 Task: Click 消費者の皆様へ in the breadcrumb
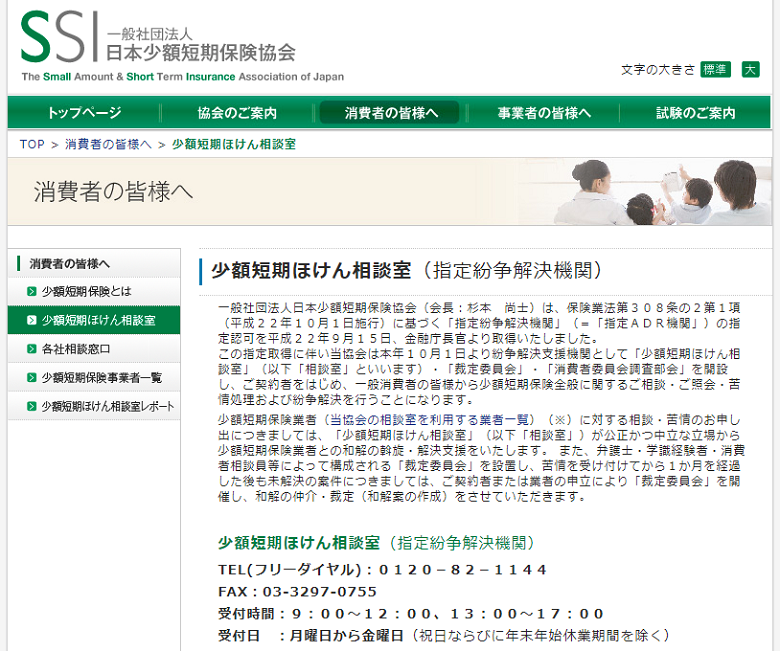point(108,145)
